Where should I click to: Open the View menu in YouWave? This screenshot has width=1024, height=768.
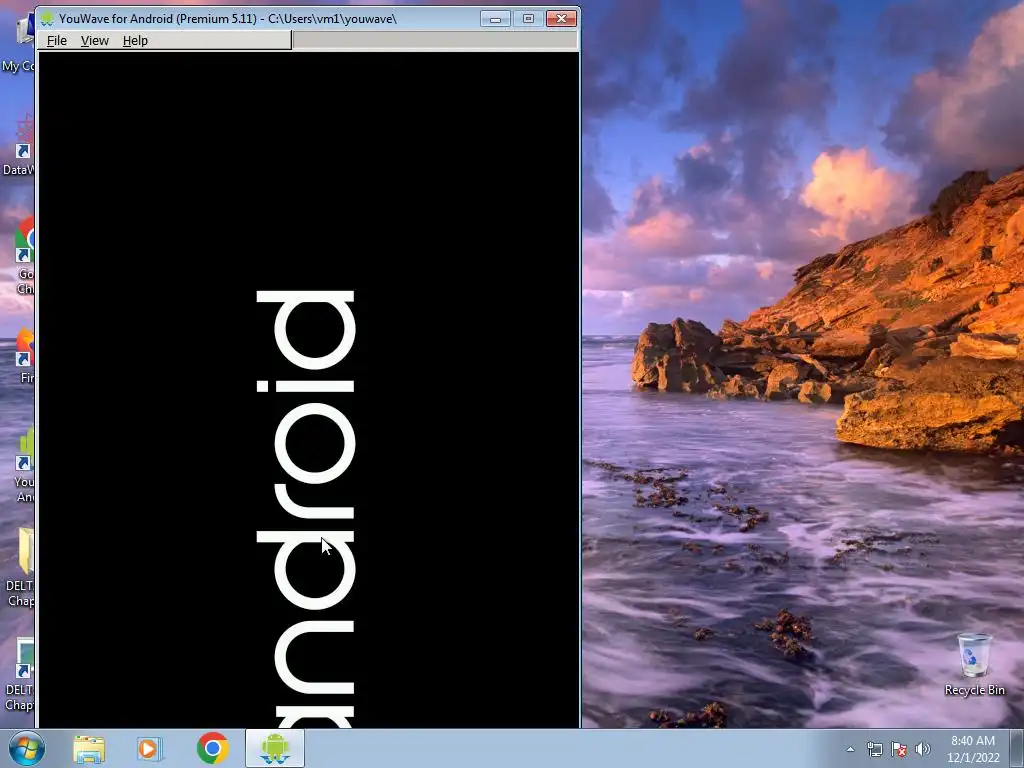(x=95, y=40)
